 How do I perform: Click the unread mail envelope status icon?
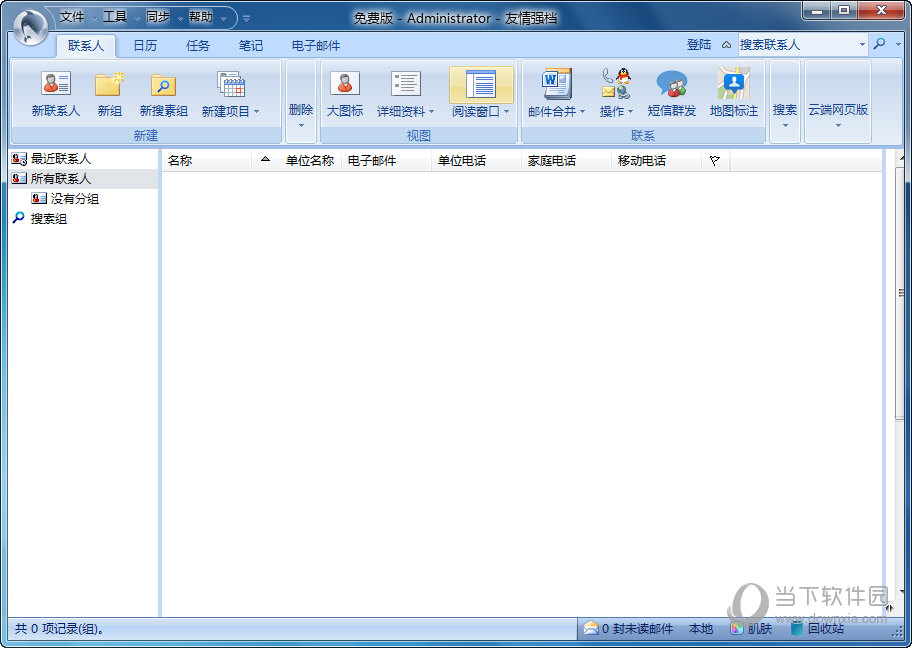click(591, 628)
